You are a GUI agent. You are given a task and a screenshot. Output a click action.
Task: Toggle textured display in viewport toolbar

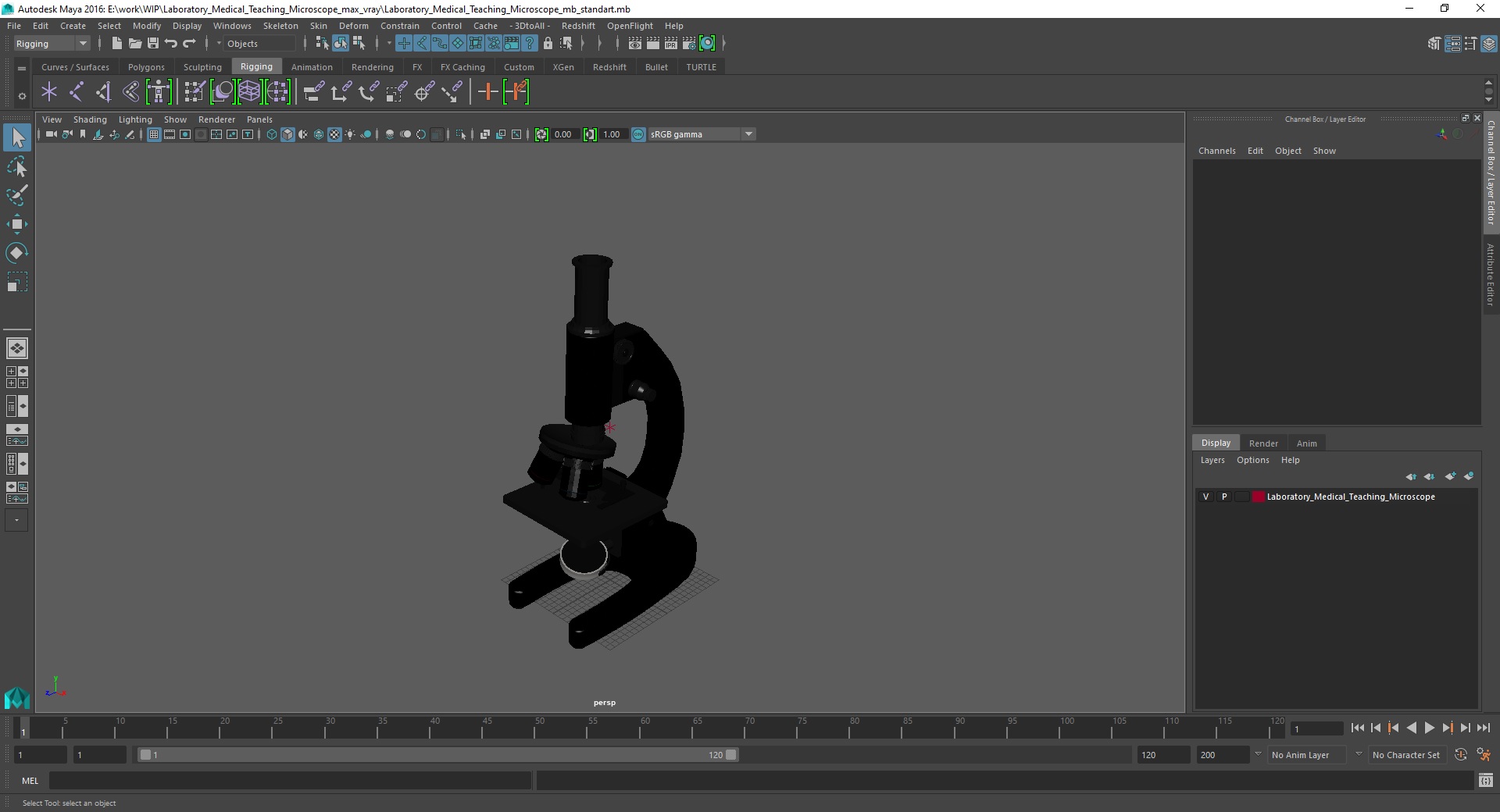pyautogui.click(x=334, y=134)
